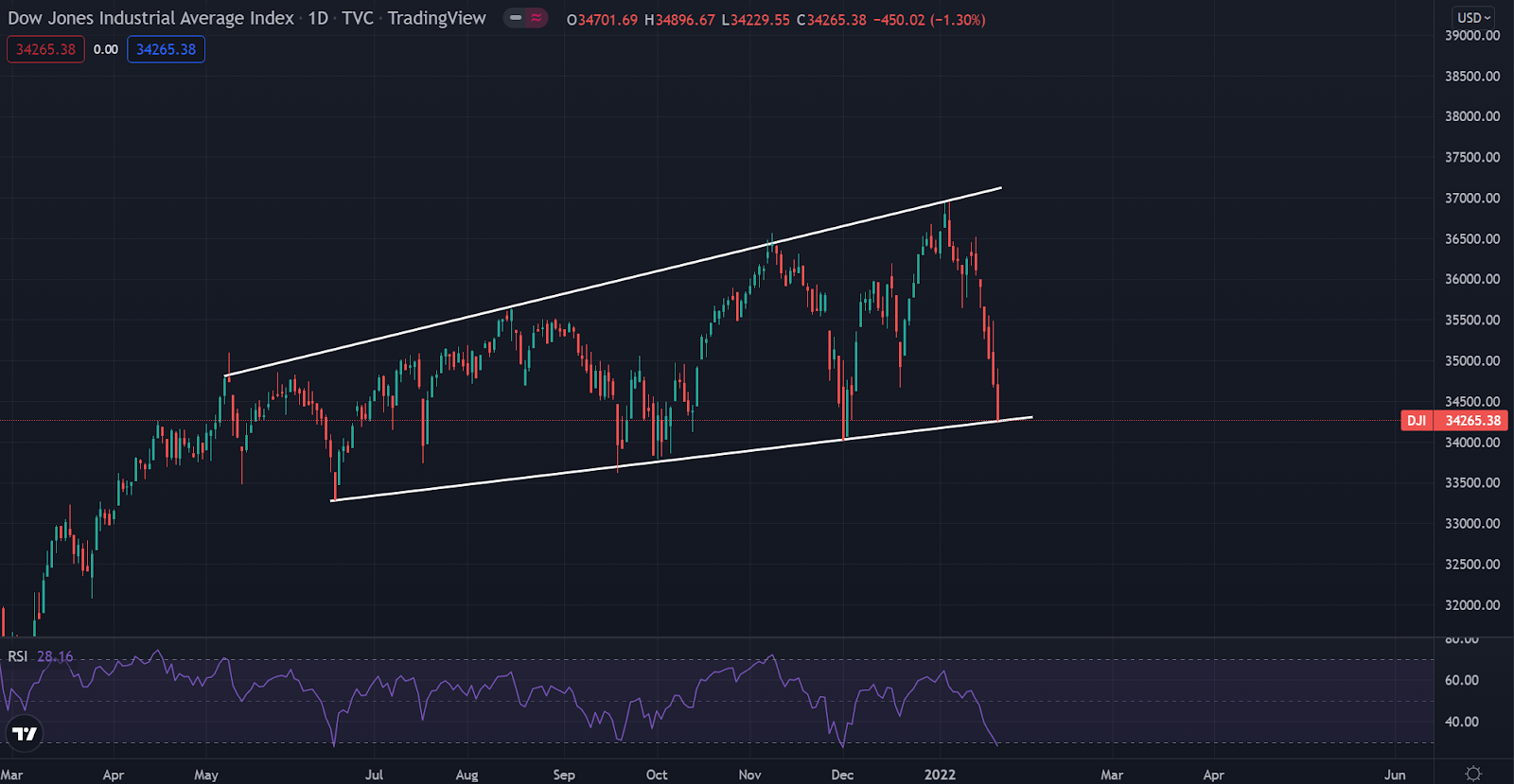Click the 60.00 RSI axis label
This screenshot has height=784, width=1514.
click(1462, 680)
